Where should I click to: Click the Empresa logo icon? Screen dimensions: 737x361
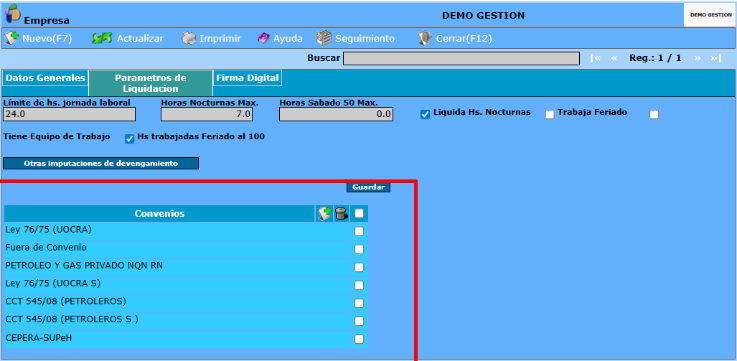click(13, 13)
